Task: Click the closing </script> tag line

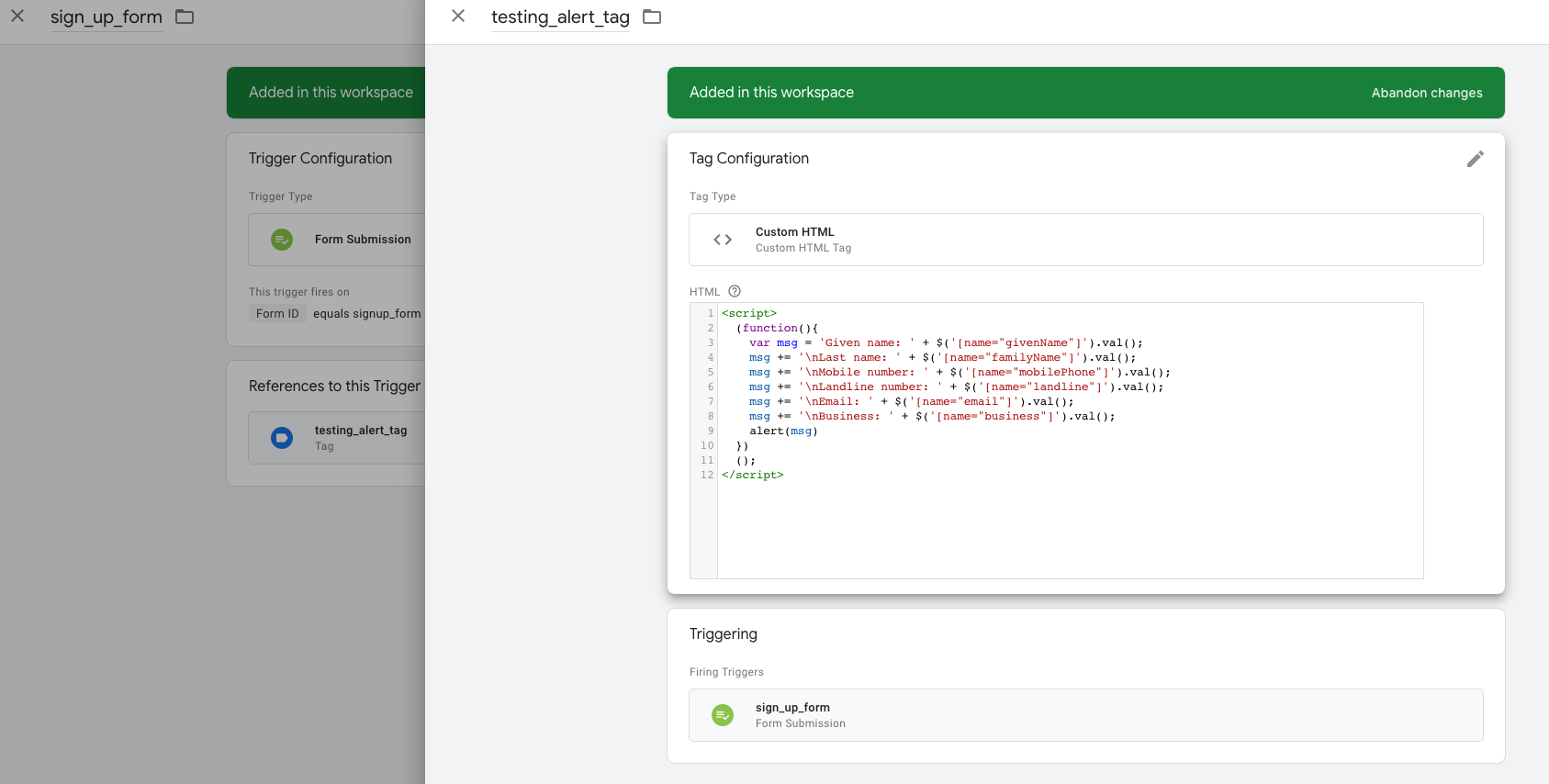Action: point(753,475)
